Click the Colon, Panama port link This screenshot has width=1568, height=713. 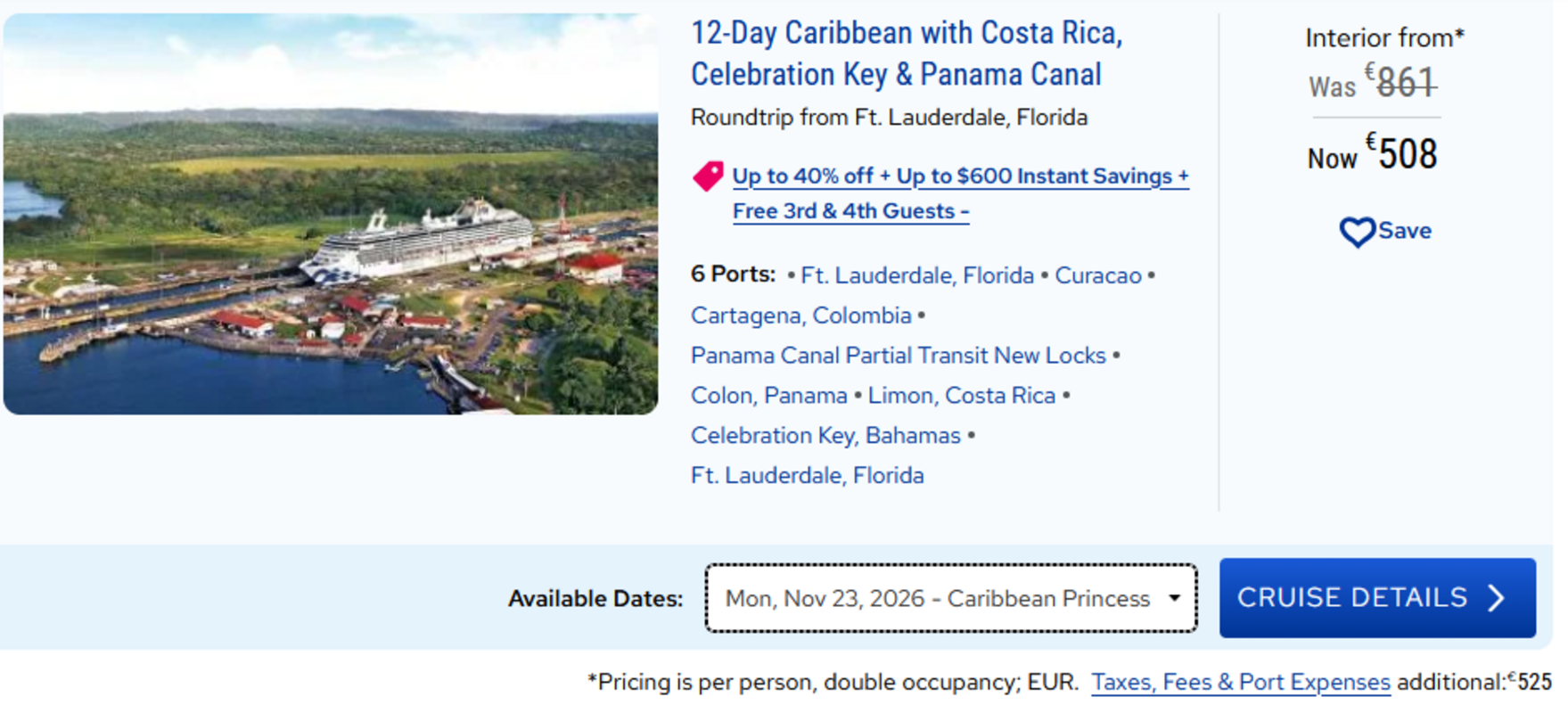click(x=768, y=396)
